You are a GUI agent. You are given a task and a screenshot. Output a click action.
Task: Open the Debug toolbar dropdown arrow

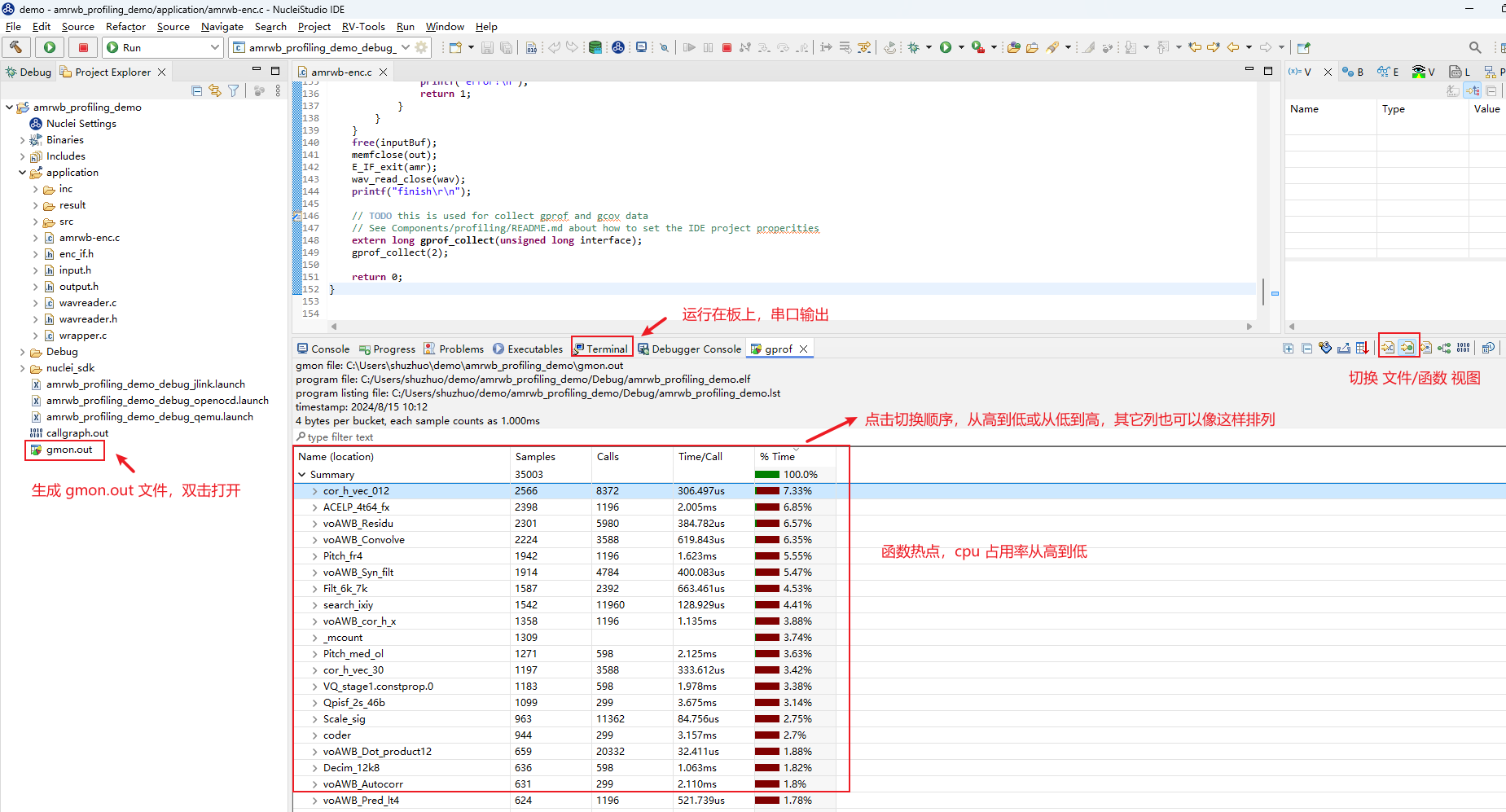tap(929, 47)
